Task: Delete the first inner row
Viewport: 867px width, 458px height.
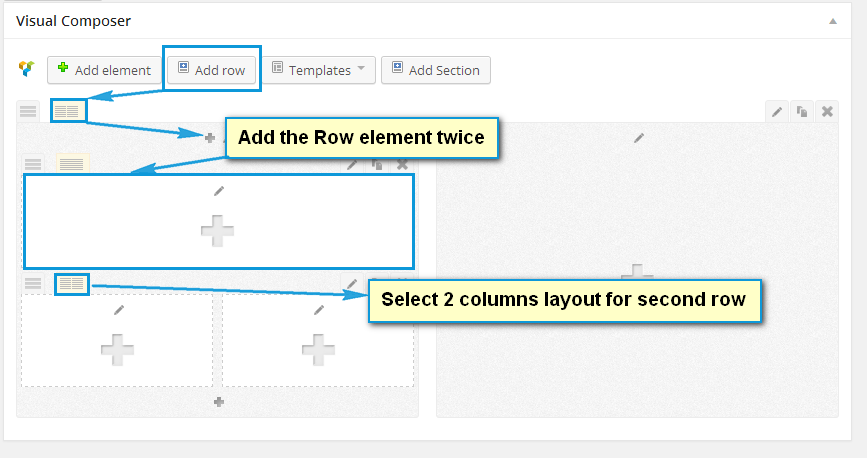Action: coord(403,165)
